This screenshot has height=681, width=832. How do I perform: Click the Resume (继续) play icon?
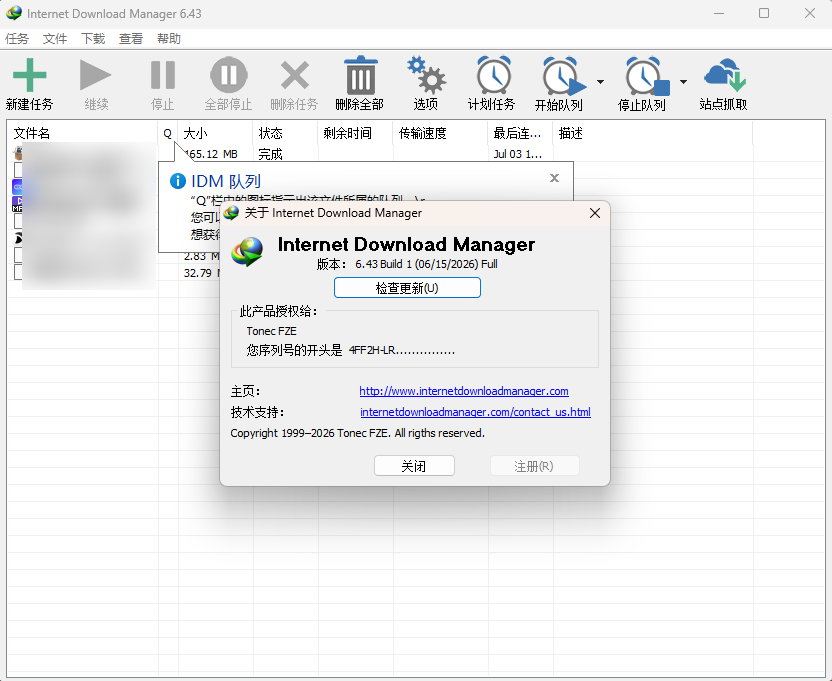96,75
